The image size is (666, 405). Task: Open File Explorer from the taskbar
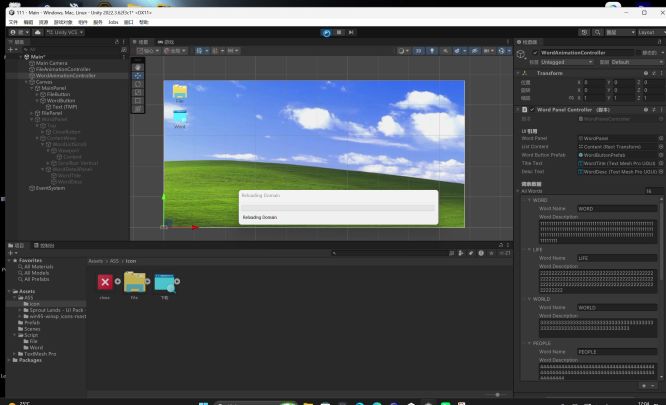click(x=308, y=403)
